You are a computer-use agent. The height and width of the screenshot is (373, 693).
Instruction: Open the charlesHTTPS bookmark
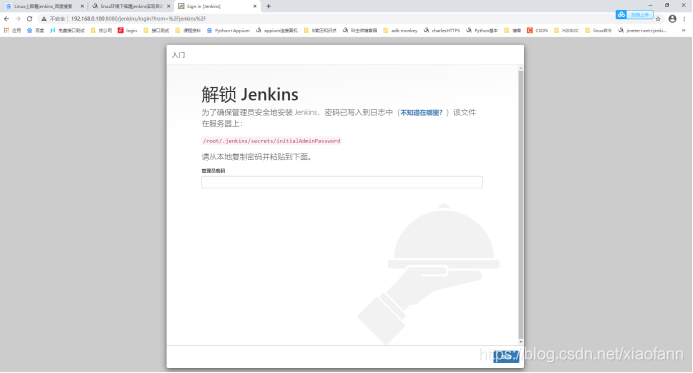(442, 30)
